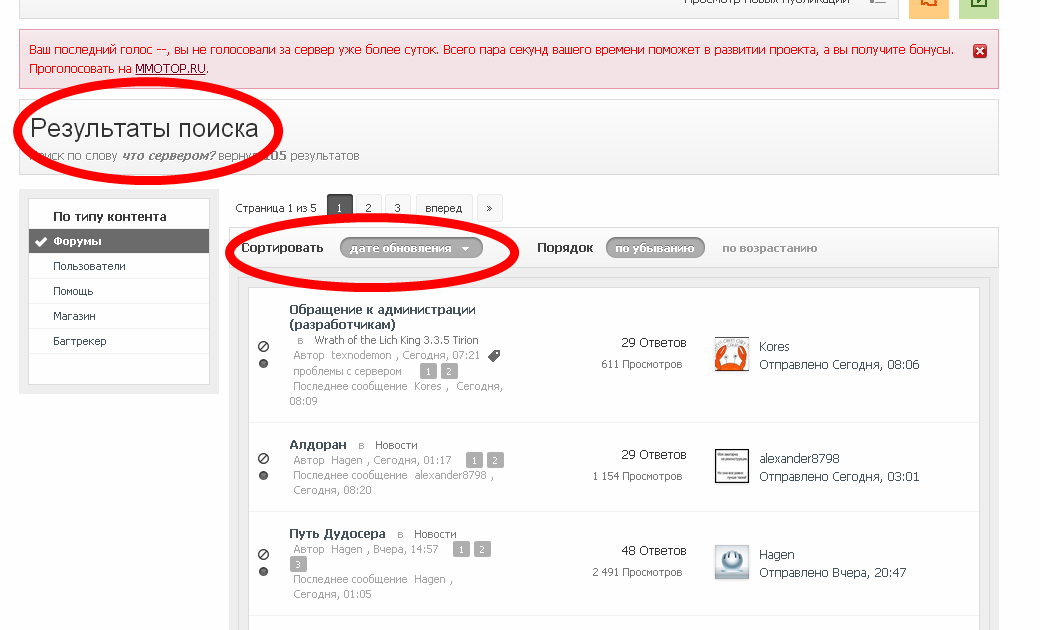Open page 1 badge of Алдоран topic

coord(474,460)
